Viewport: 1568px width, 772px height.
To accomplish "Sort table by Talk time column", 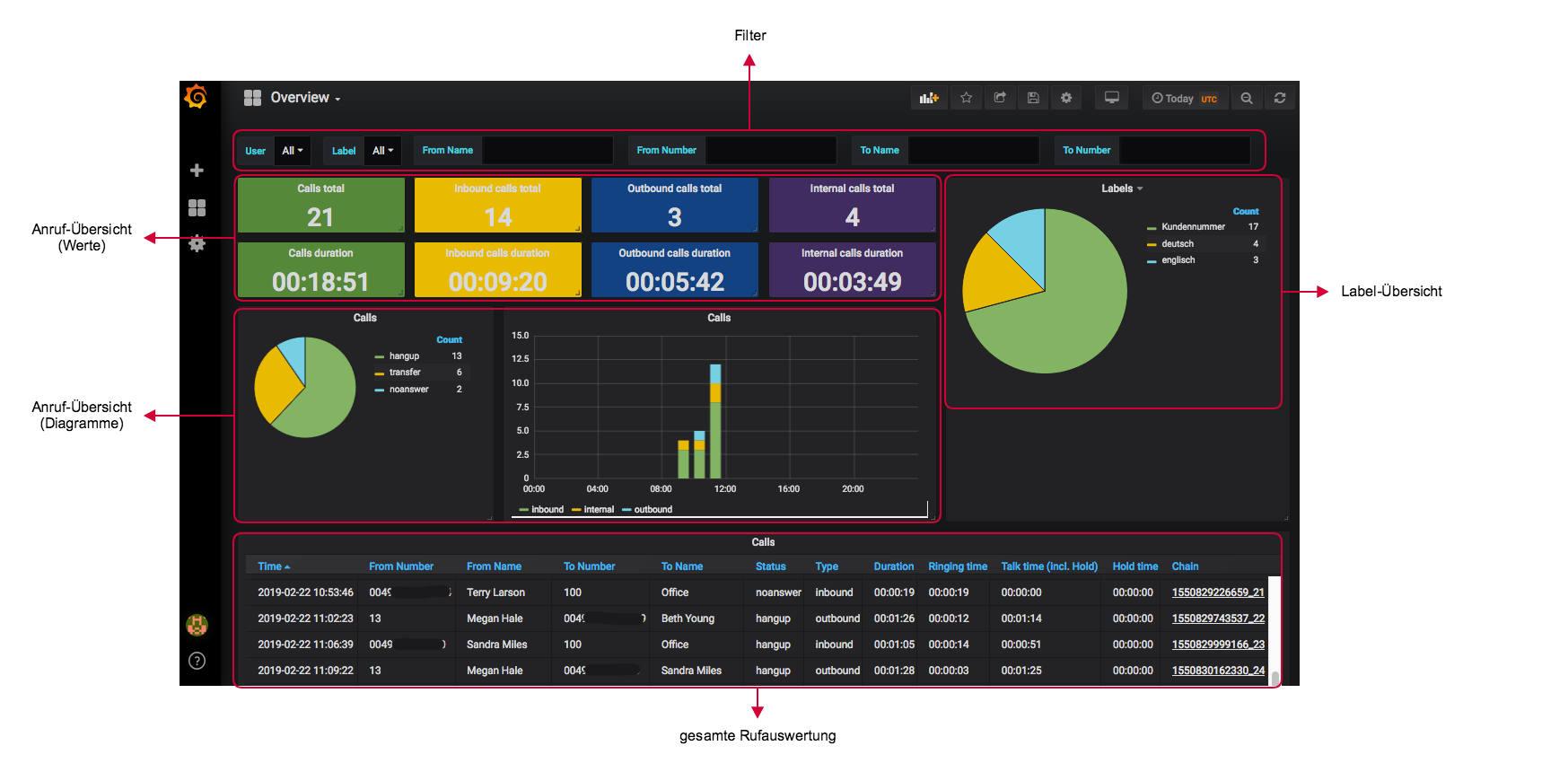I will pos(1049,566).
